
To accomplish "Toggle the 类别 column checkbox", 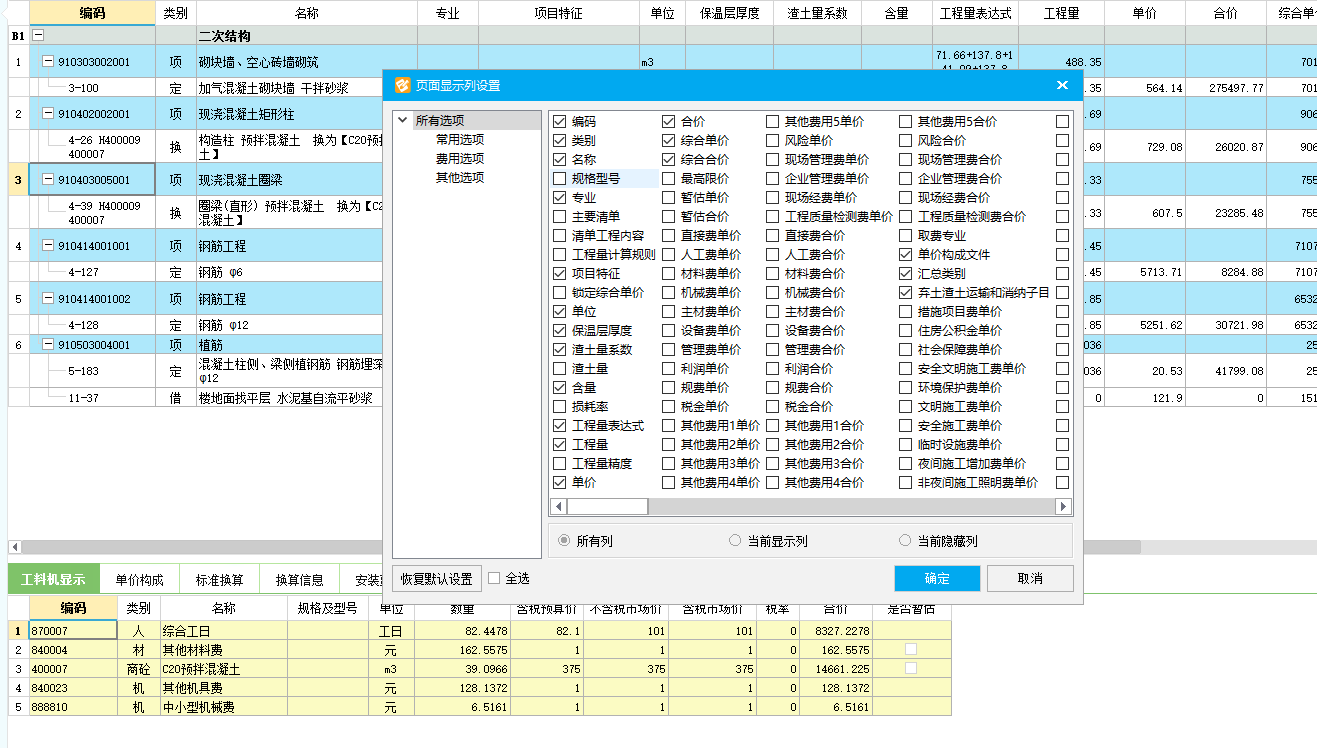I will click(x=560, y=141).
